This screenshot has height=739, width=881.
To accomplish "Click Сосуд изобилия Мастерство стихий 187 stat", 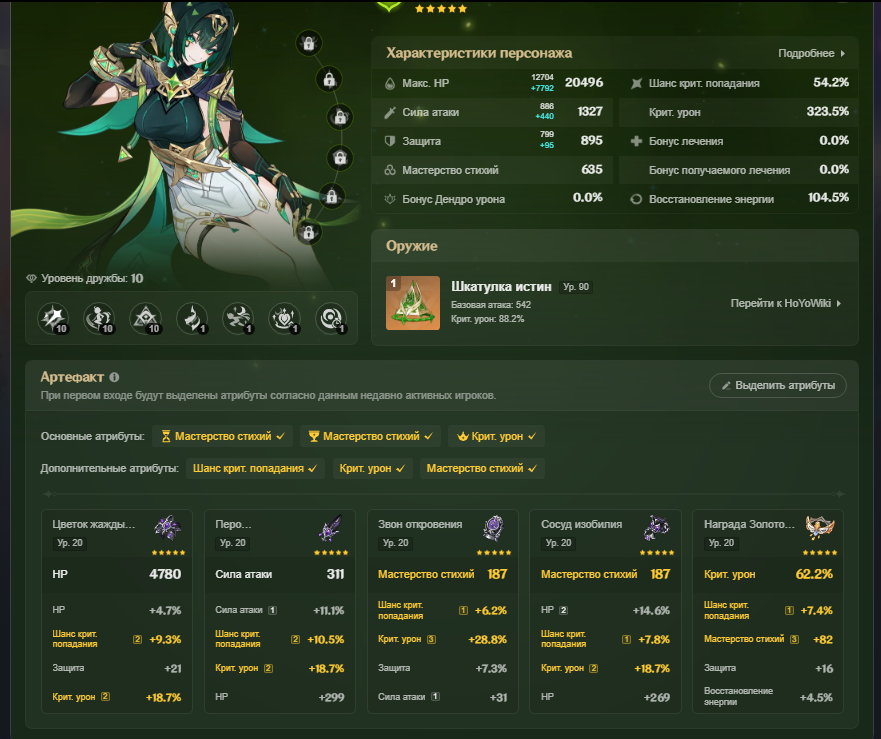I will [x=606, y=574].
